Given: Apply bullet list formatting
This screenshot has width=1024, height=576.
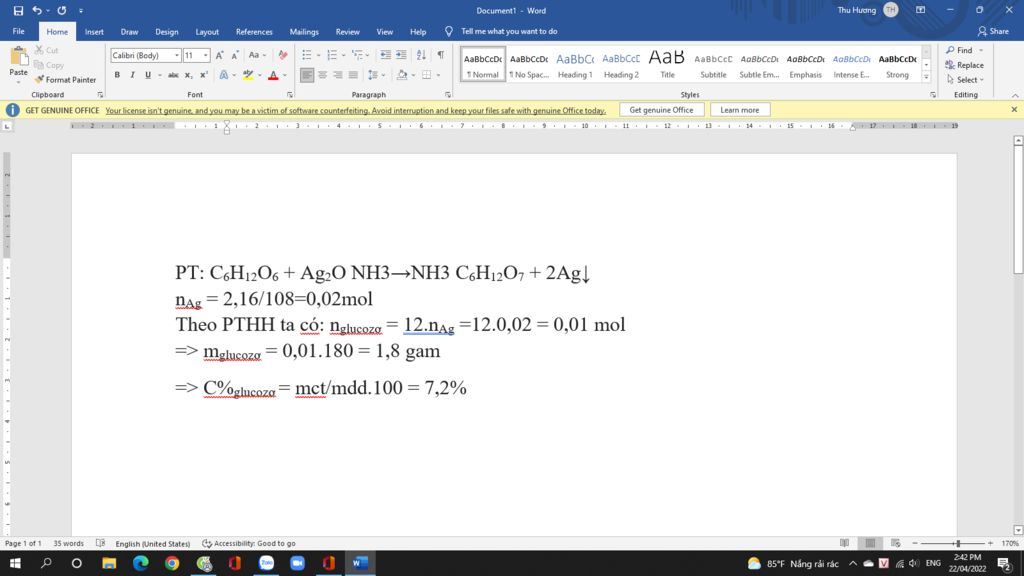Looking at the screenshot, I should [307, 55].
